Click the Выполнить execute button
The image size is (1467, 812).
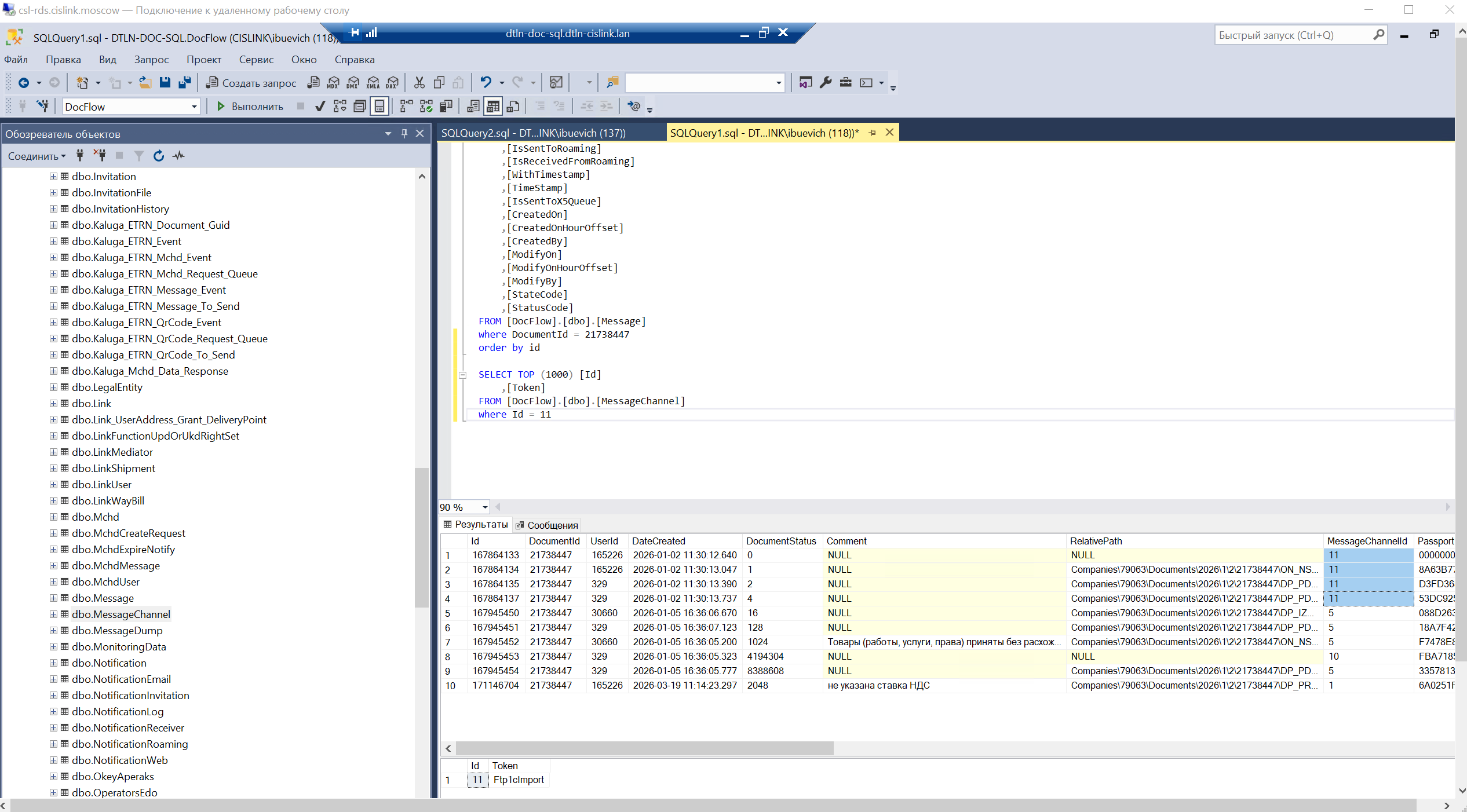(250, 107)
